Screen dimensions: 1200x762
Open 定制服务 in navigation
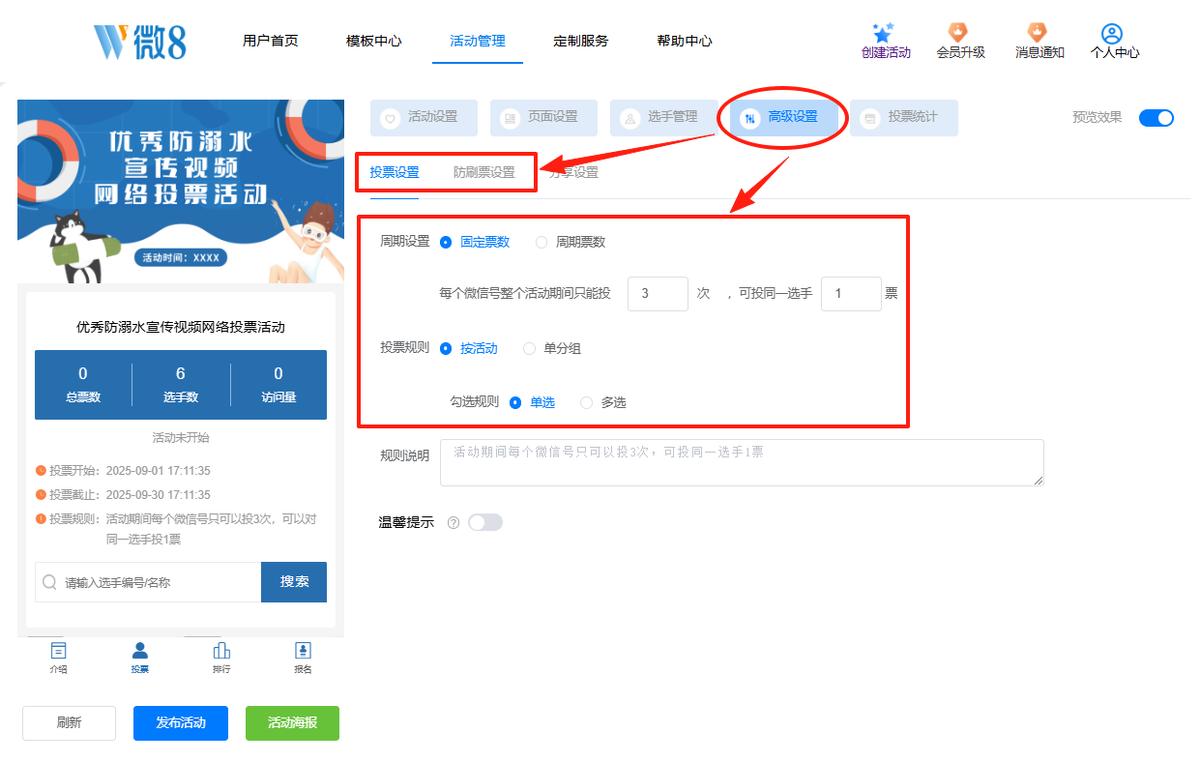pyautogui.click(x=581, y=41)
